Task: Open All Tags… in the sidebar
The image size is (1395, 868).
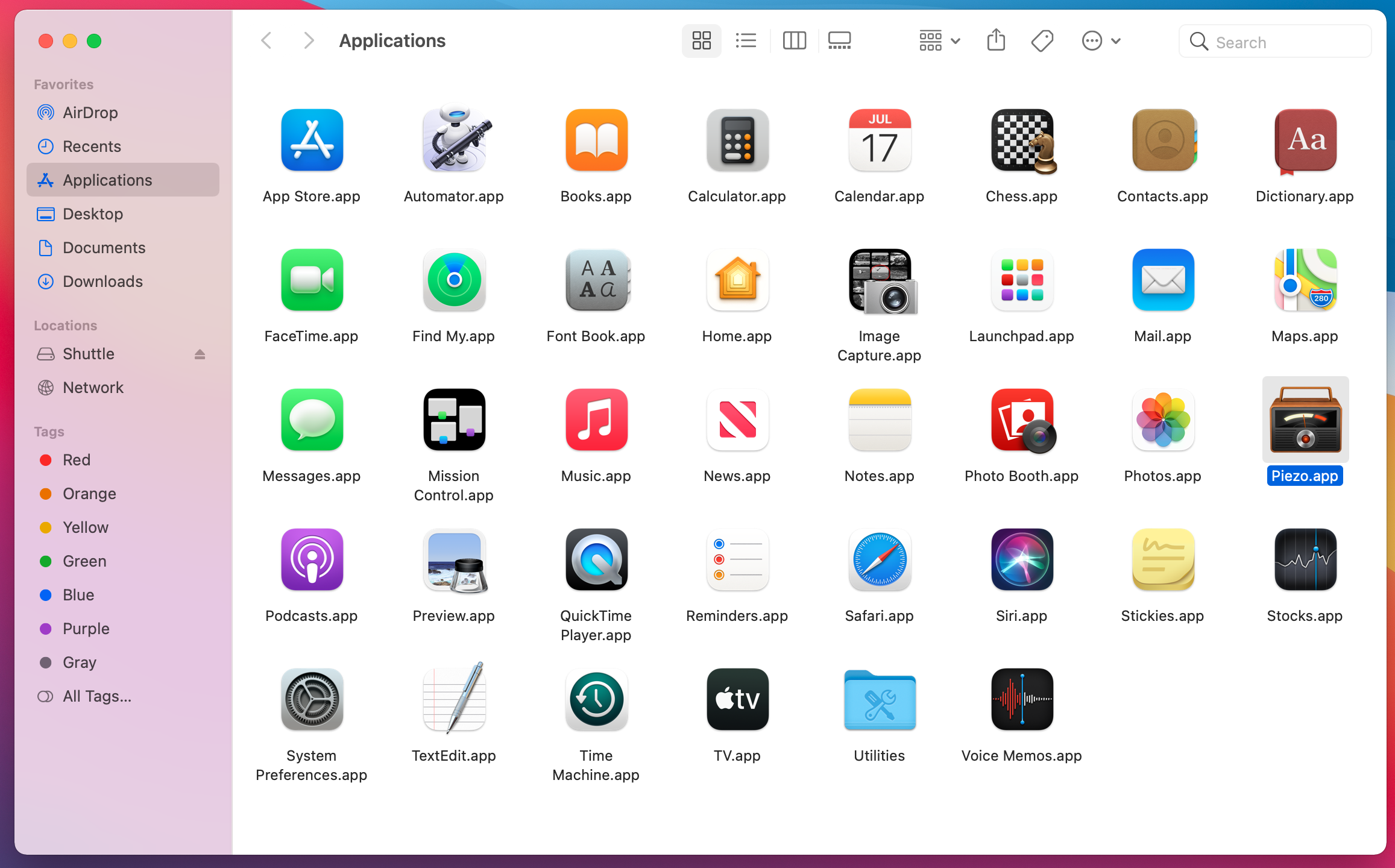Action: click(x=123, y=696)
